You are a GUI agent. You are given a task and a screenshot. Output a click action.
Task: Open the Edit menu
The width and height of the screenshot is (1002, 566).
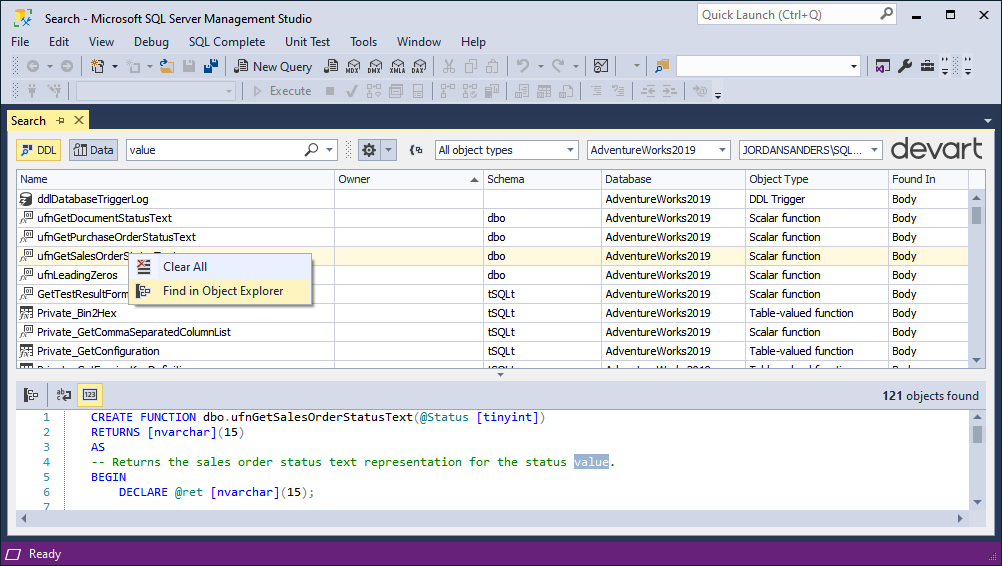(59, 42)
